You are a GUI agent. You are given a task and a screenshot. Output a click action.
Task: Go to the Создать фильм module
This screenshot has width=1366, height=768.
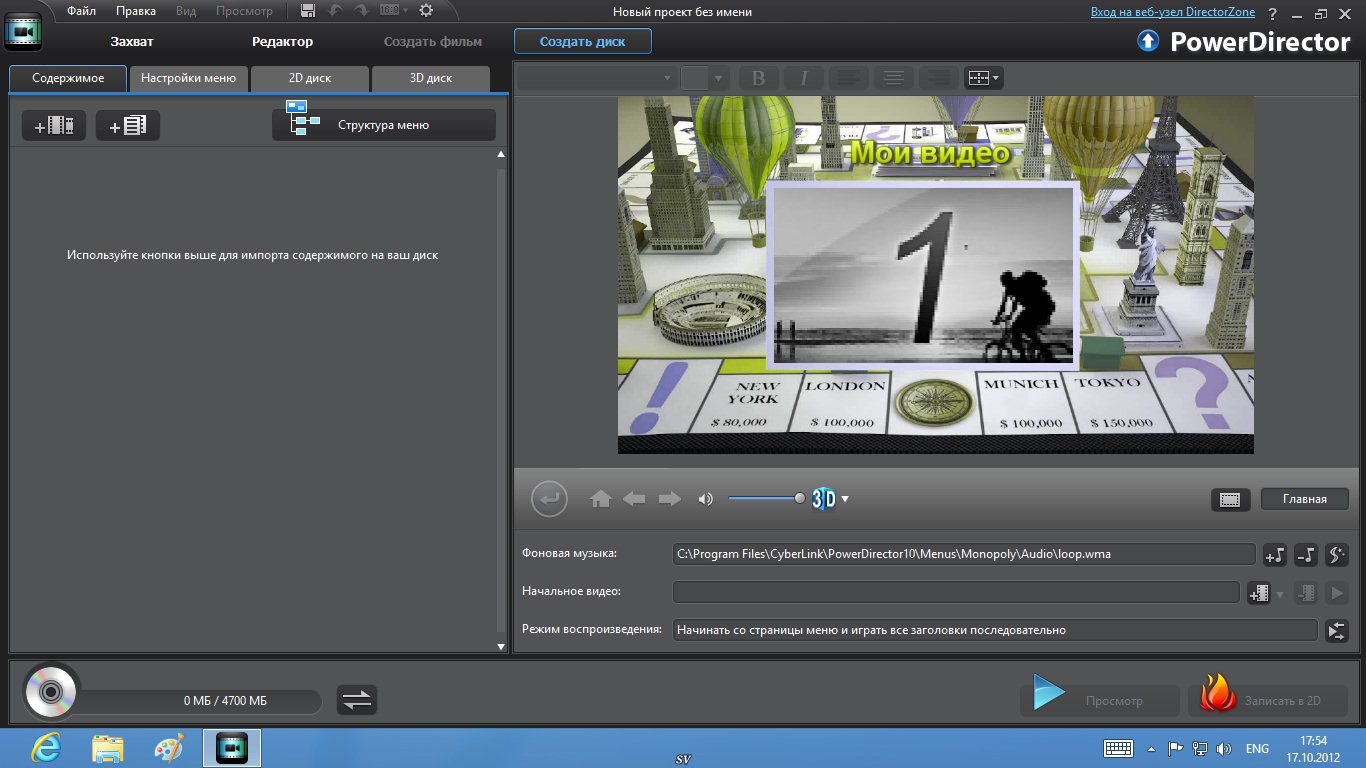(x=433, y=41)
